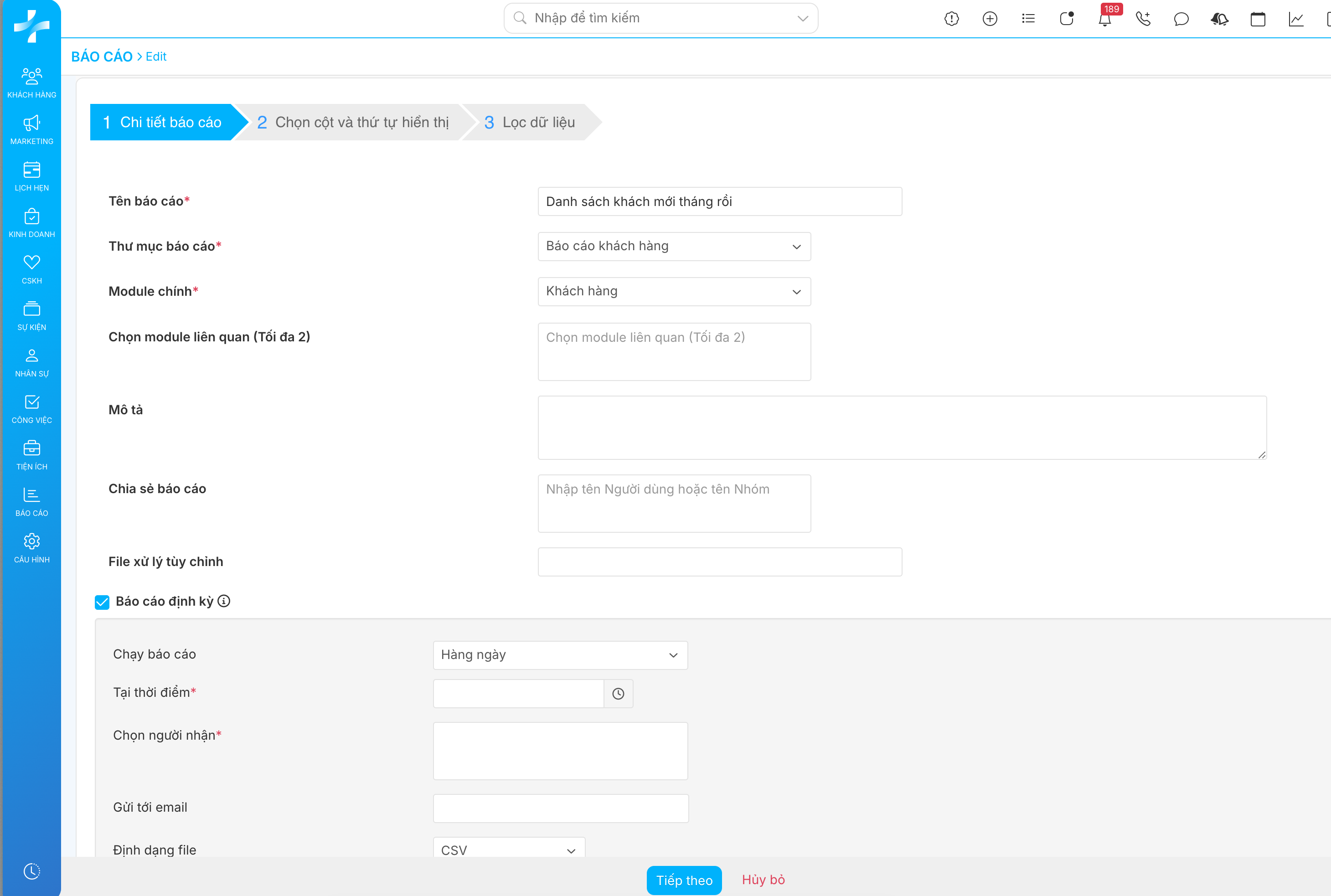Open the Module chính dropdown

click(x=674, y=291)
